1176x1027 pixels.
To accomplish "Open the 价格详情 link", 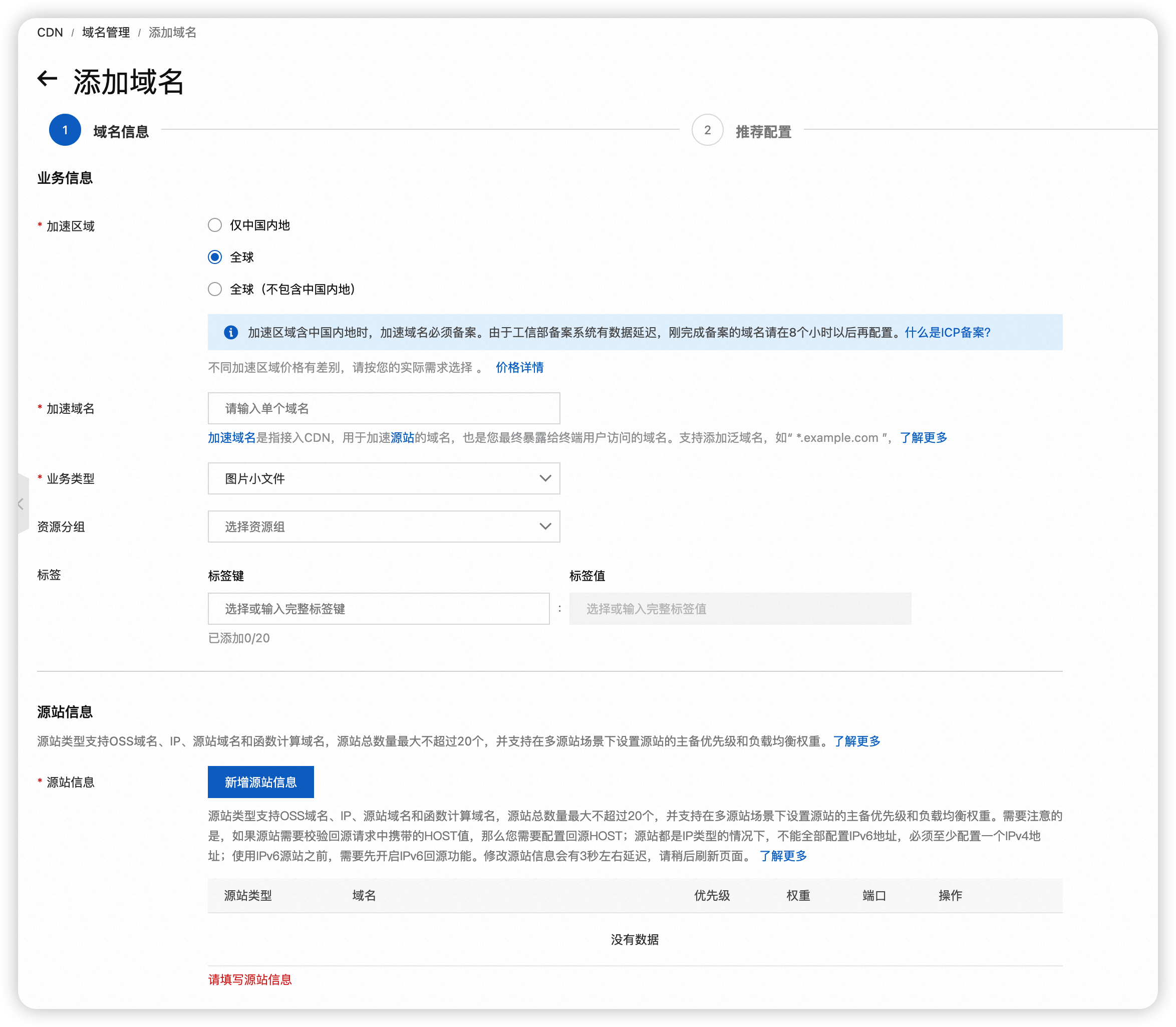I will 519,367.
